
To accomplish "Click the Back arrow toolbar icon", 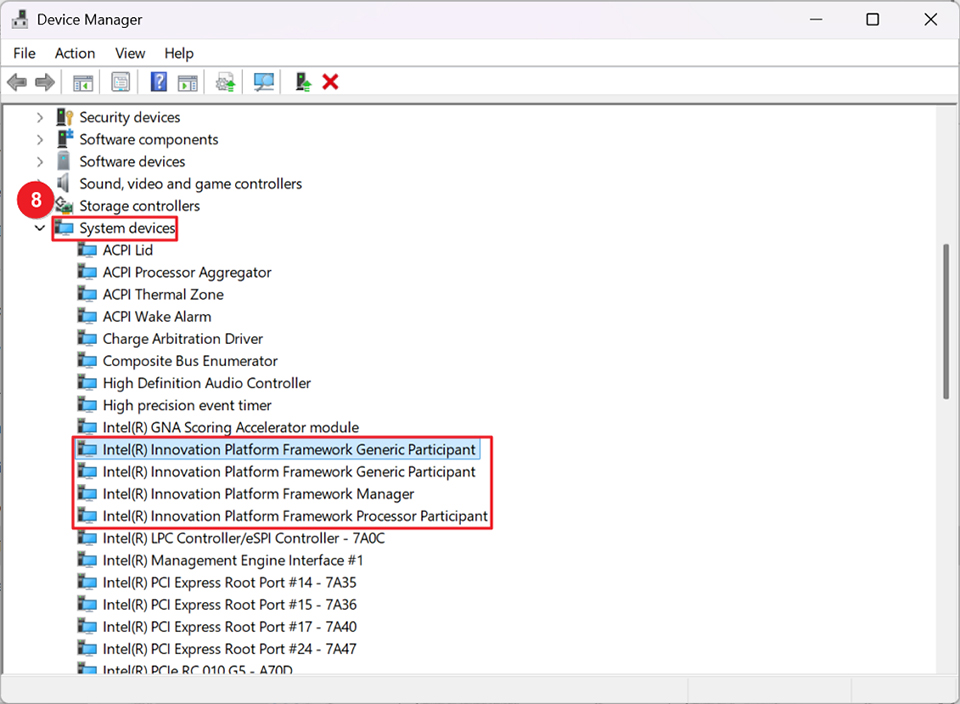I will tap(17, 82).
